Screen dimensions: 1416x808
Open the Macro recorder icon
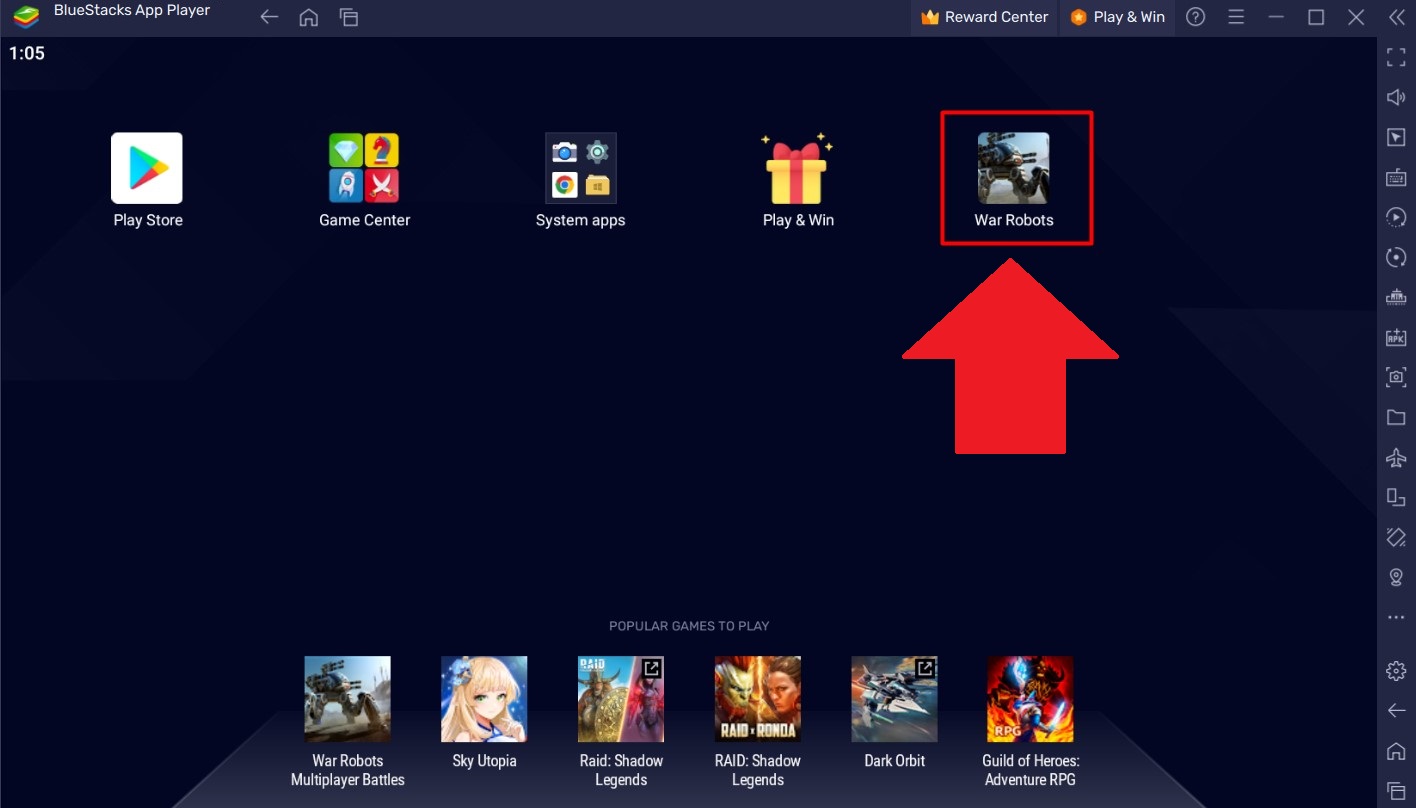(x=1395, y=217)
